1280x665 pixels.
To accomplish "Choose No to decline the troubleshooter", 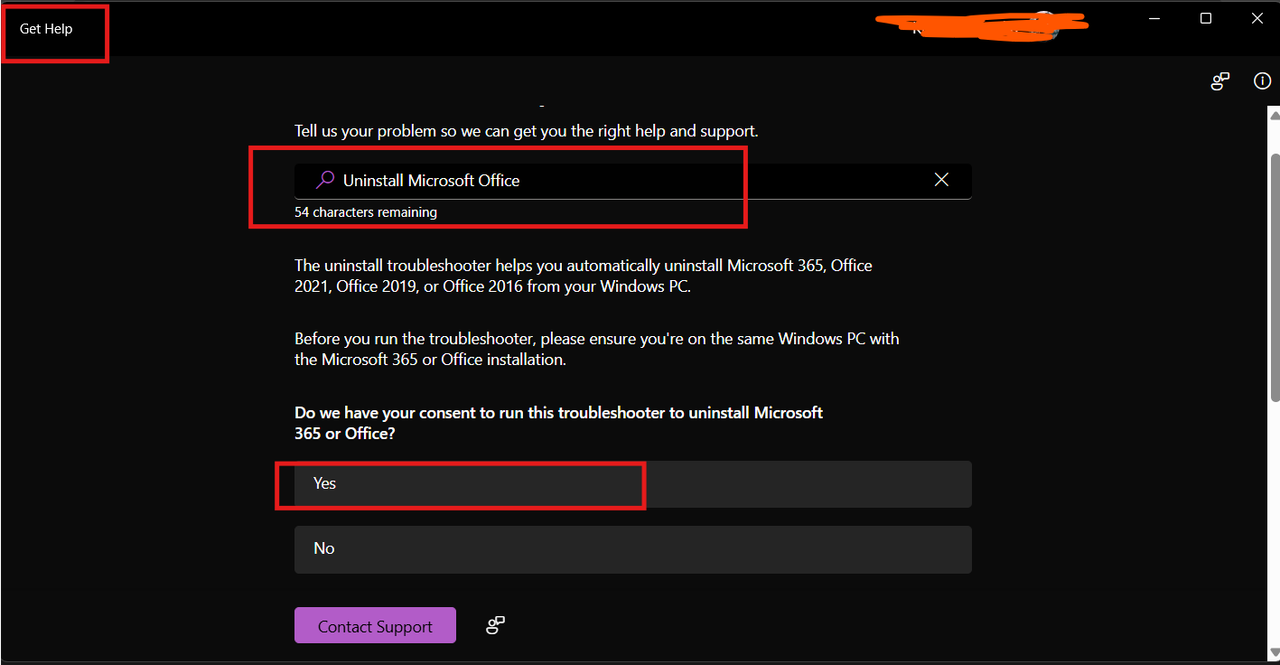I will coord(632,549).
